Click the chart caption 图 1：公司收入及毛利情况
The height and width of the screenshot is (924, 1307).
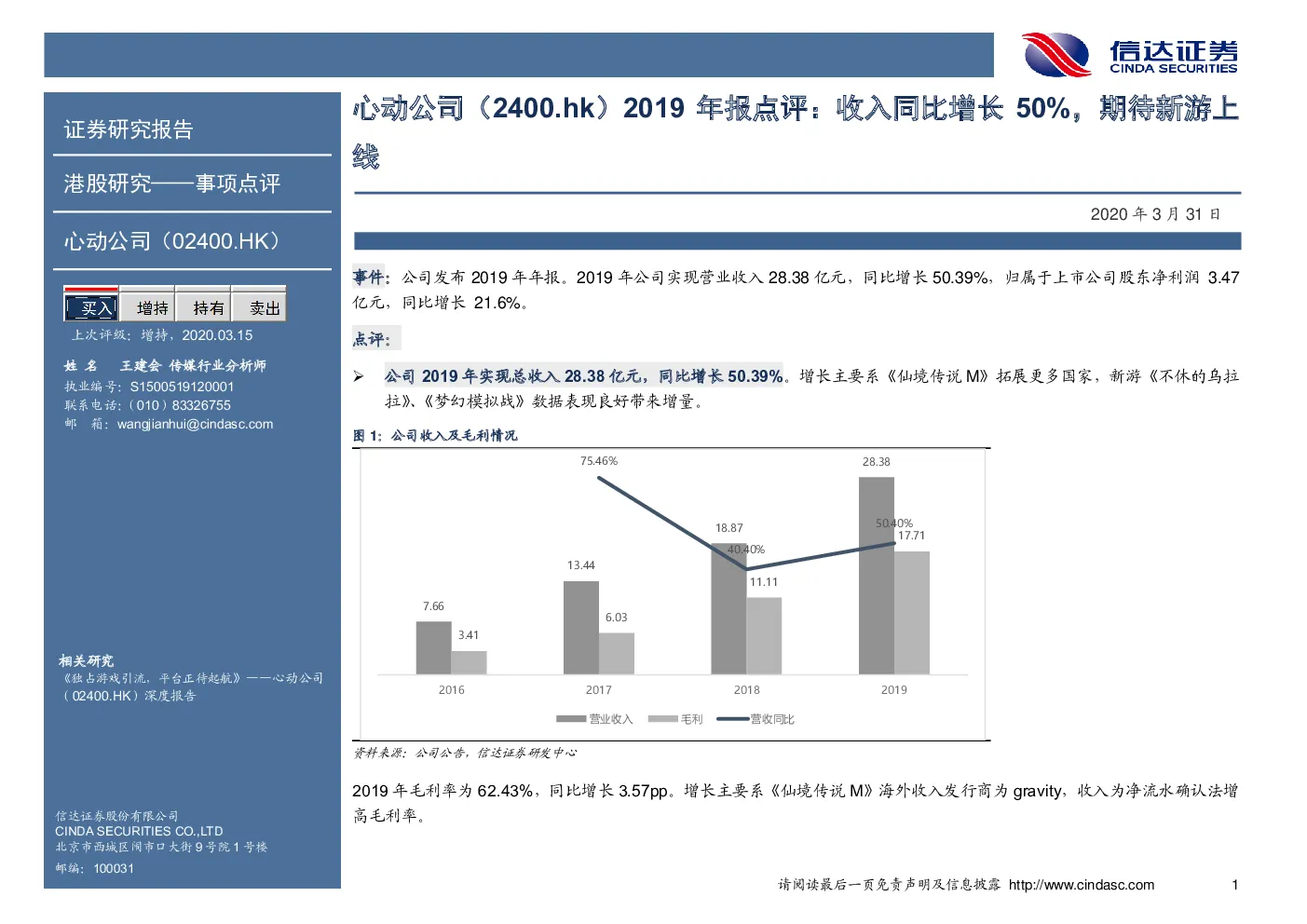coord(434,435)
